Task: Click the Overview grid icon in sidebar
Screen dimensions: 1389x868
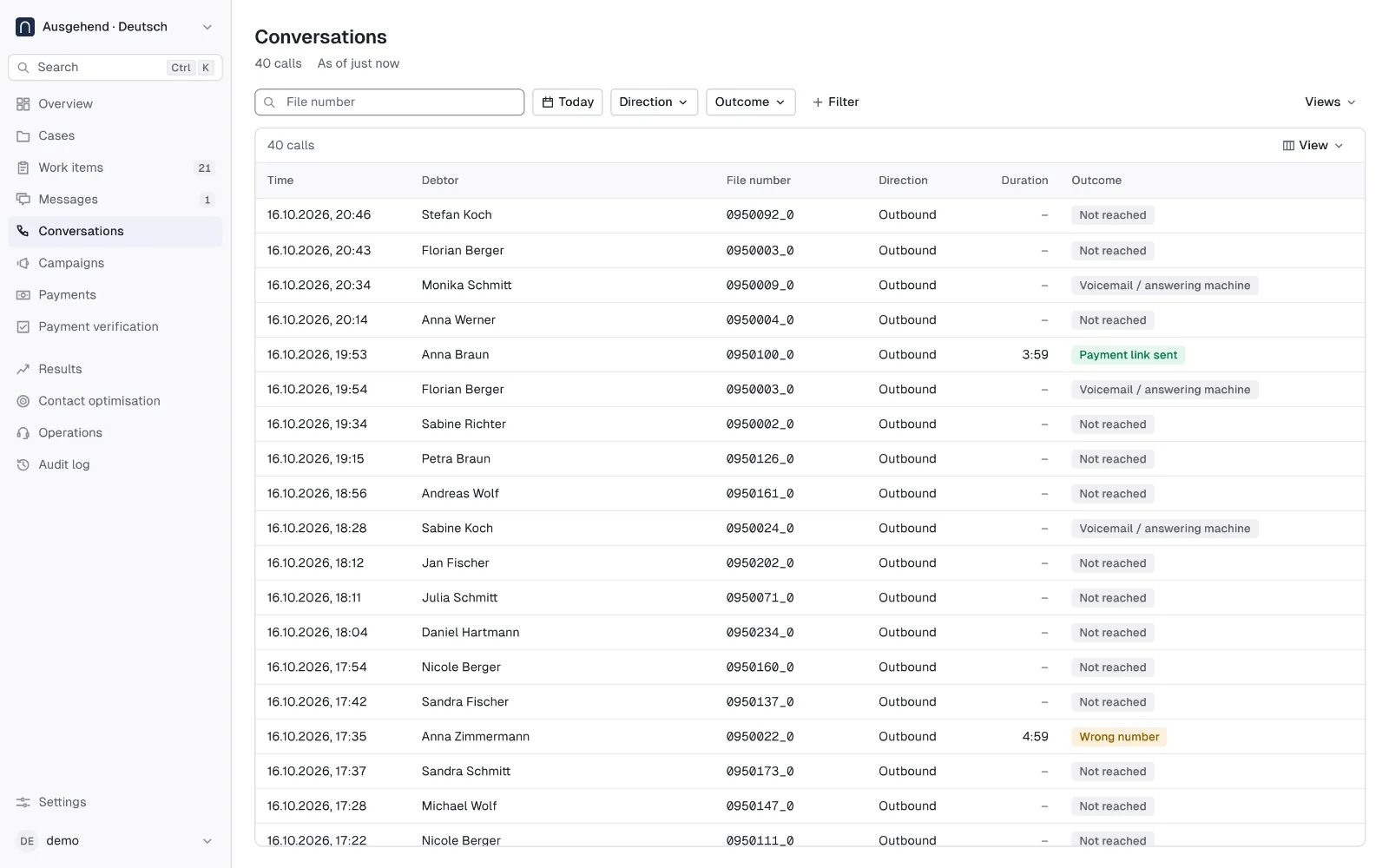Action: pos(23,104)
